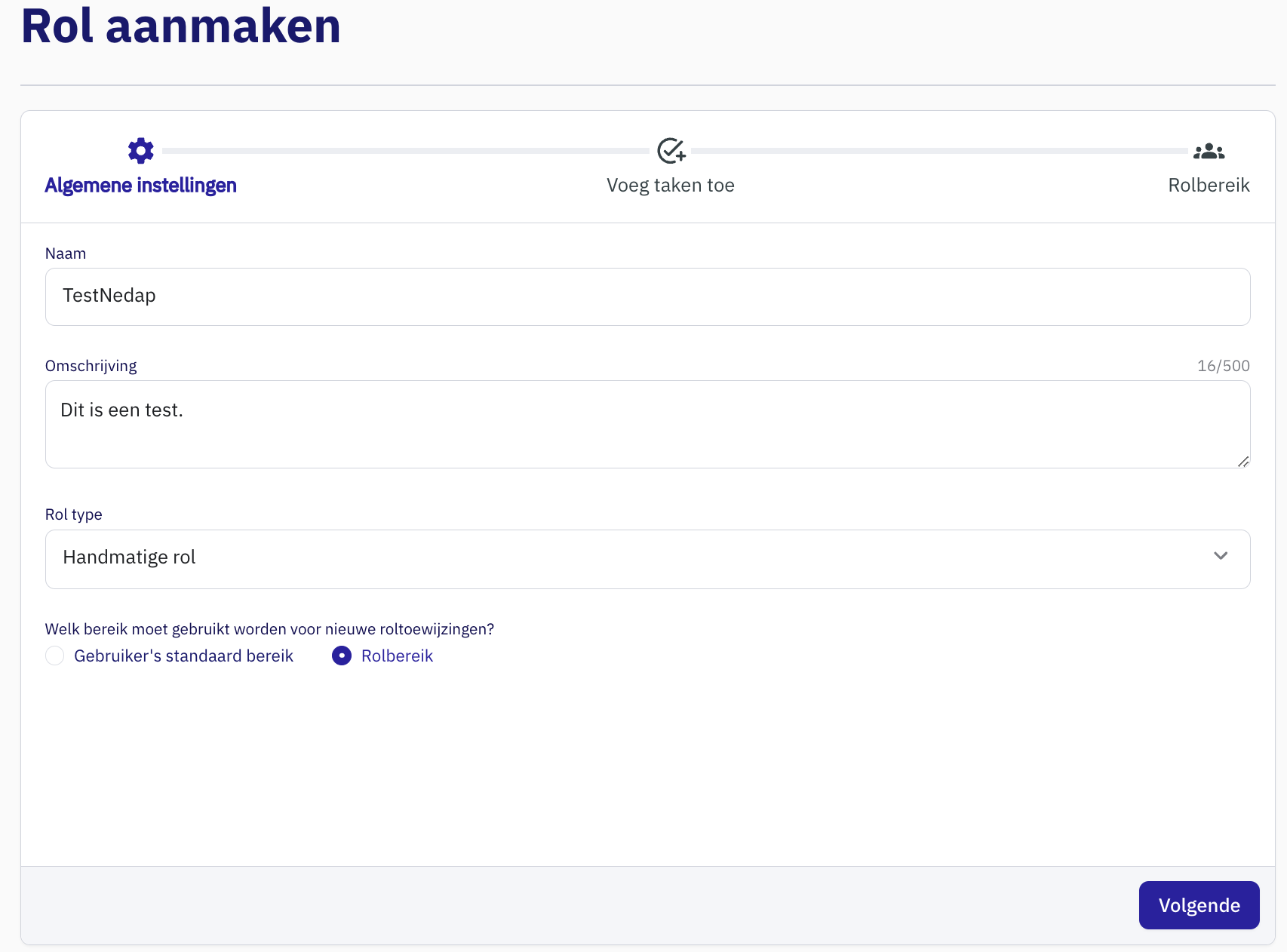The image size is (1287, 952).
Task: Click the Rol type label
Action: [74, 514]
